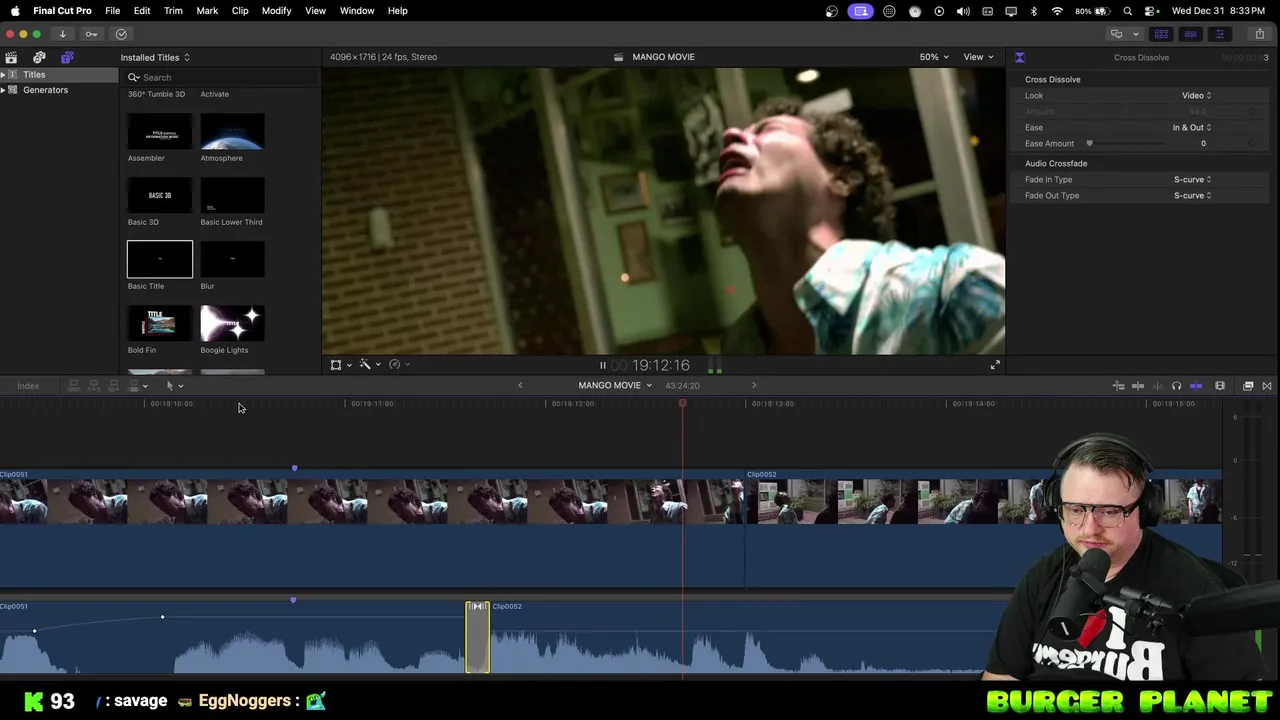Show the Titles and Generators sidebar
Viewport: 1280px width, 720px height.
(67, 57)
